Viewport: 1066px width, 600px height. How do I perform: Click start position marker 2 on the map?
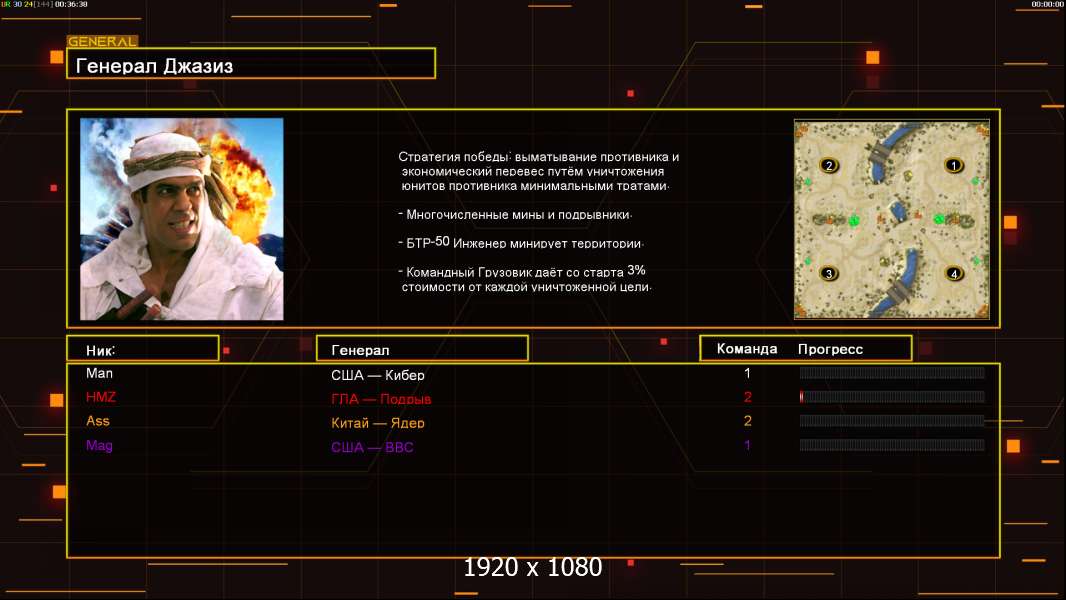click(x=828, y=165)
